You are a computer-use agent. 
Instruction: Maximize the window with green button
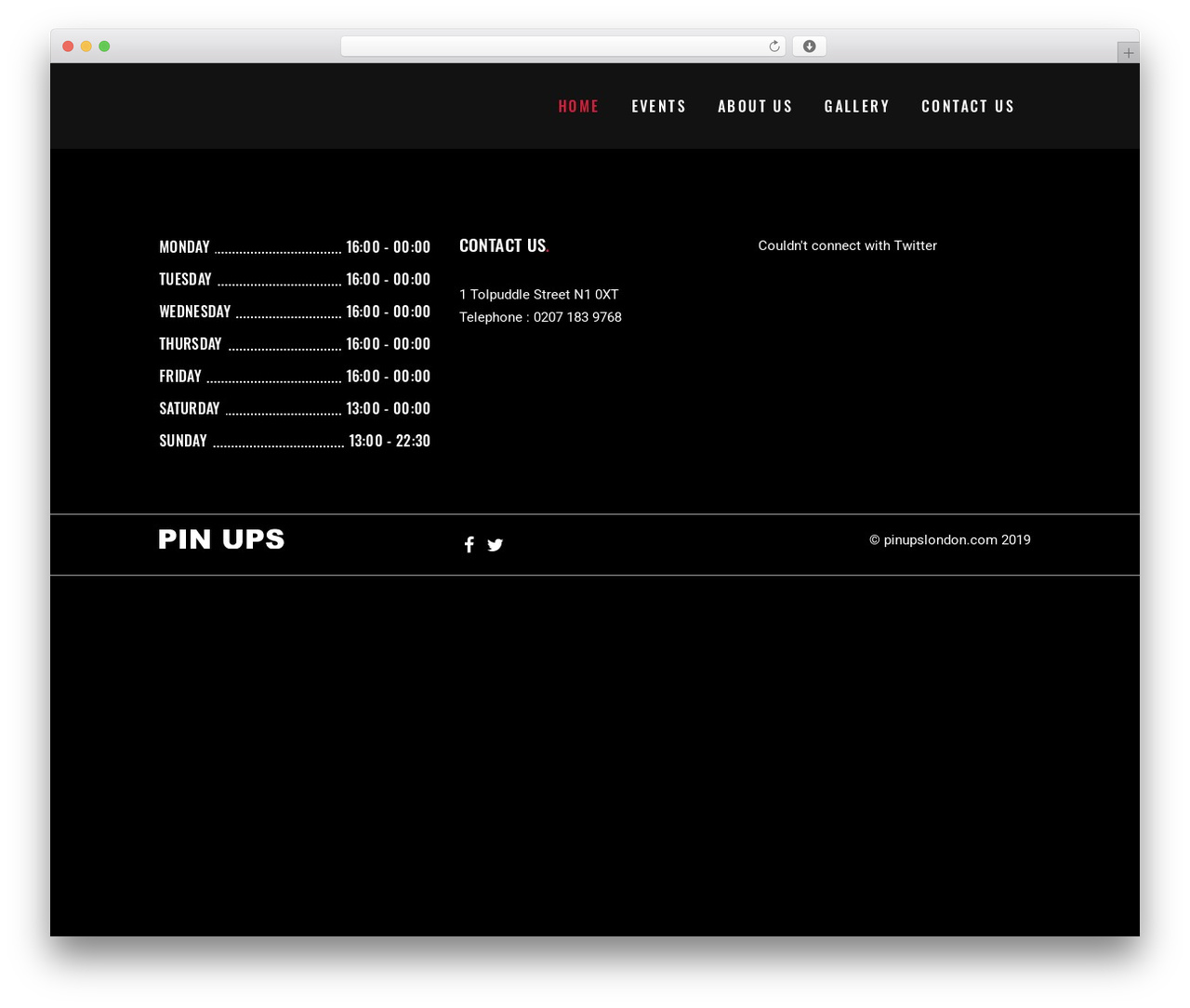point(104,46)
